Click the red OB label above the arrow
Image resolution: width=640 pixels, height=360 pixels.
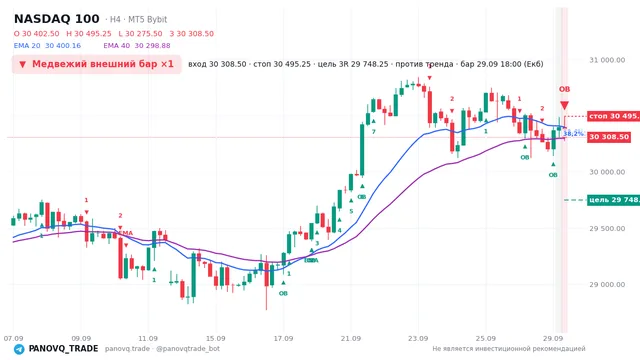pyautogui.click(x=564, y=89)
